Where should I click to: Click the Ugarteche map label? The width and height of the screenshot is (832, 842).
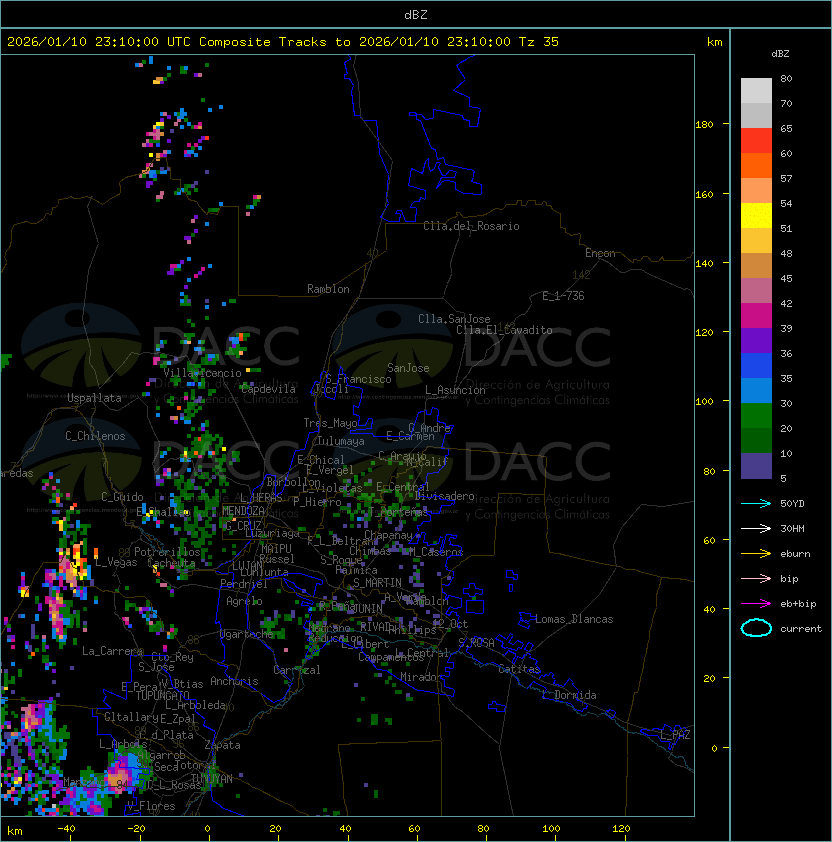247,634
